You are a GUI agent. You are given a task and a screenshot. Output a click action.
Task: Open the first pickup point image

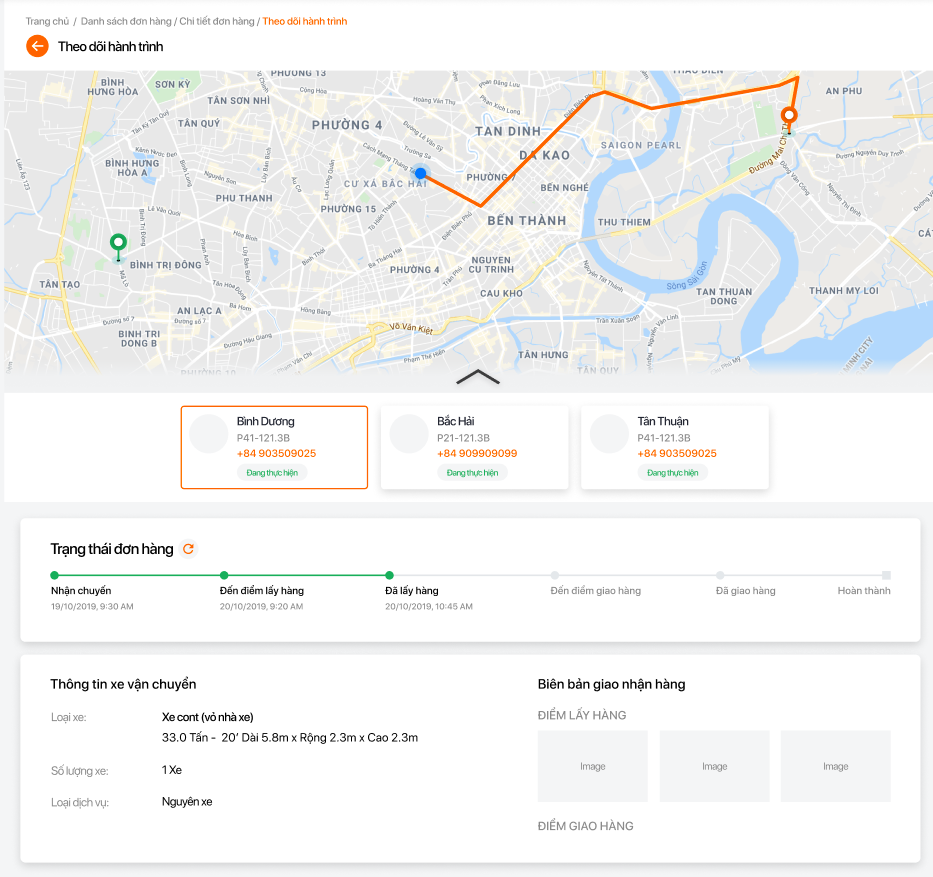click(593, 766)
